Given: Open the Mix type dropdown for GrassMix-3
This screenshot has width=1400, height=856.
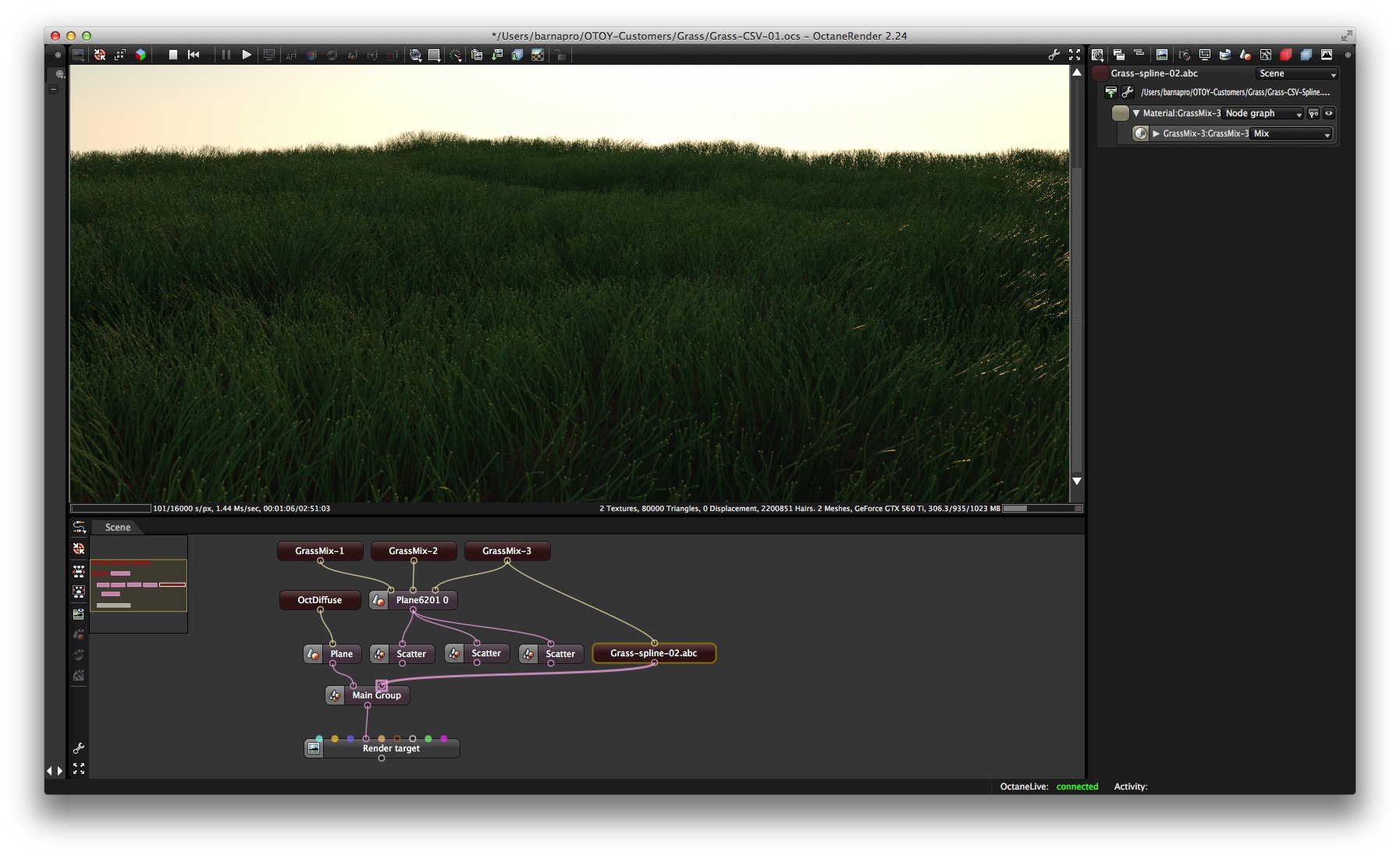Looking at the screenshot, I should point(1292,133).
